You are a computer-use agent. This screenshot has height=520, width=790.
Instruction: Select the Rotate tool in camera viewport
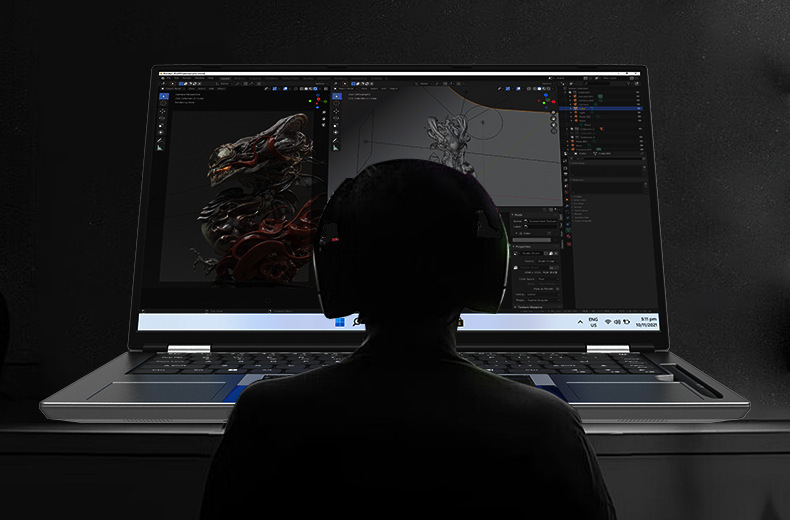click(x=162, y=118)
